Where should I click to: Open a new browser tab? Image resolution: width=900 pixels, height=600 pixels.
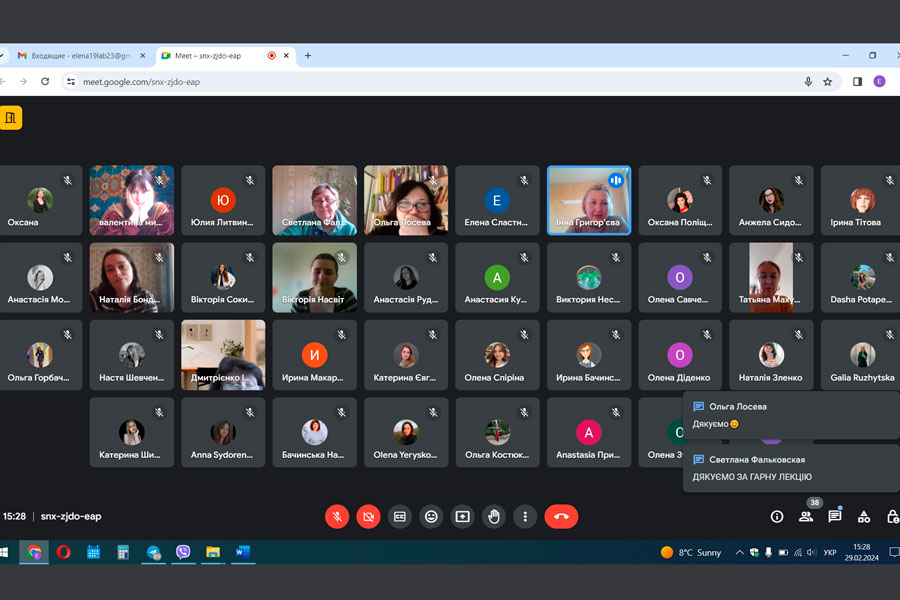point(308,56)
